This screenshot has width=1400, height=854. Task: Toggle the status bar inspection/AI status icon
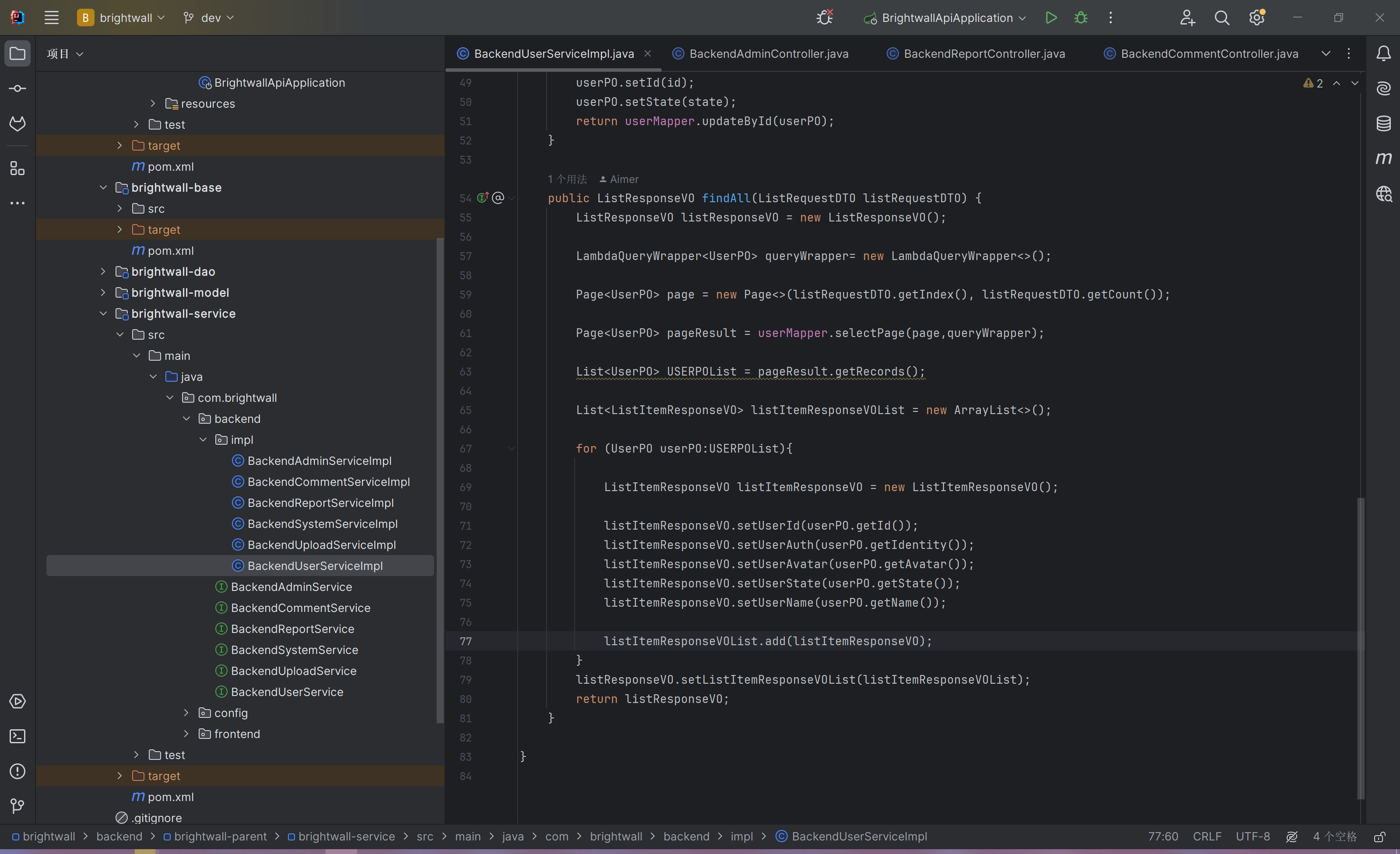click(x=1292, y=836)
